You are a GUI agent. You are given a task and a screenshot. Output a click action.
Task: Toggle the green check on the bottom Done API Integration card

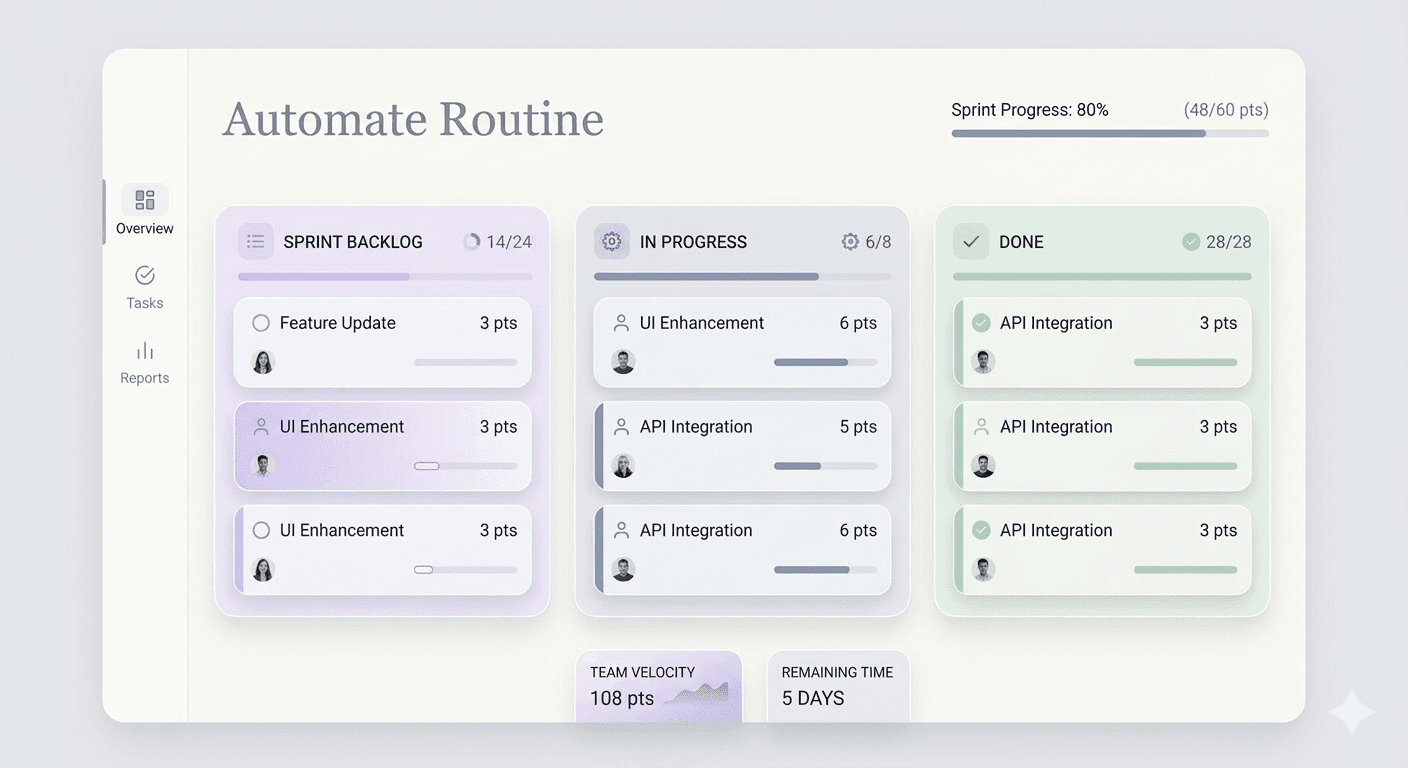981,530
